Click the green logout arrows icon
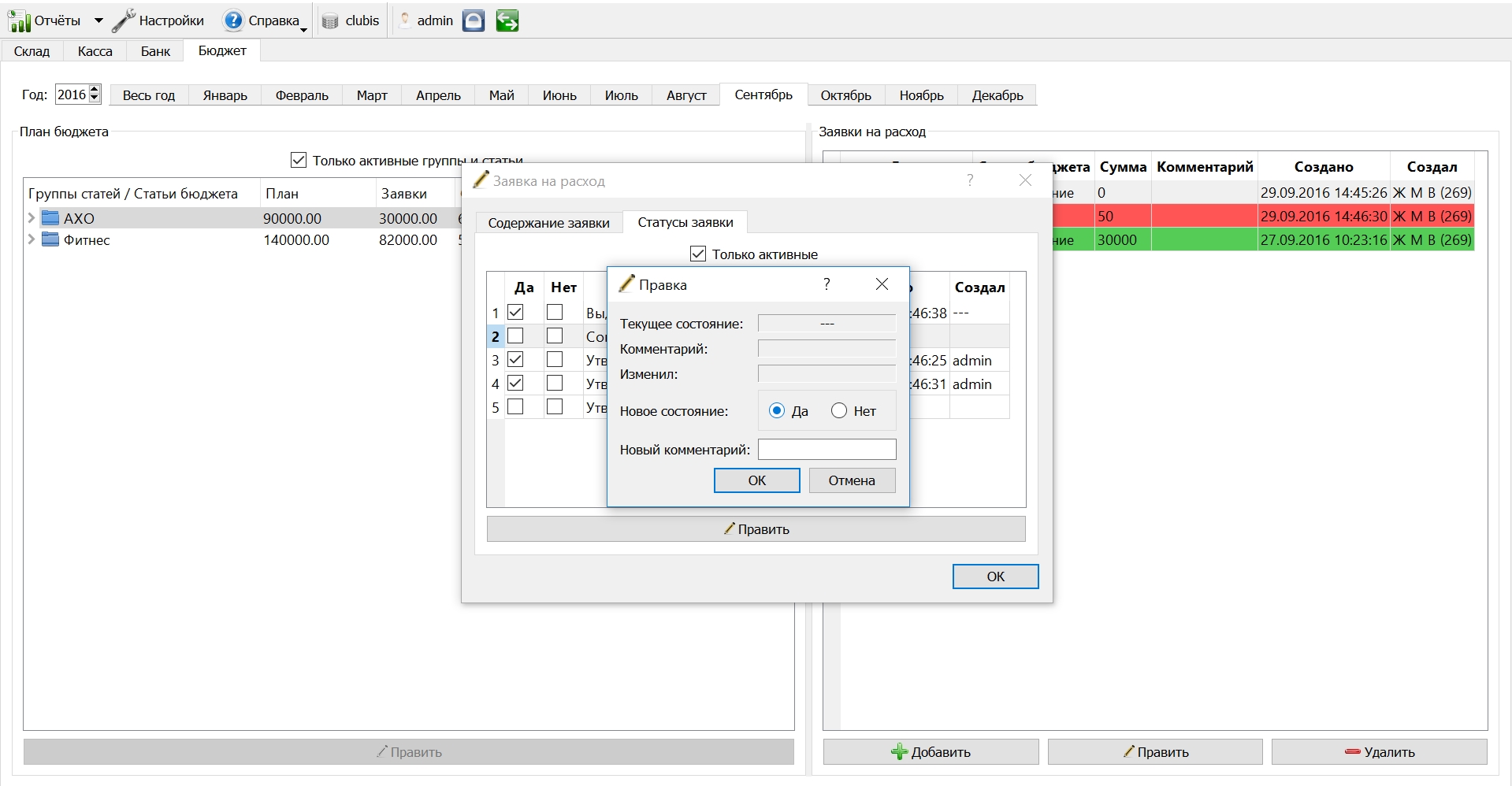Image resolution: width=1512 pixels, height=786 pixels. (x=507, y=21)
